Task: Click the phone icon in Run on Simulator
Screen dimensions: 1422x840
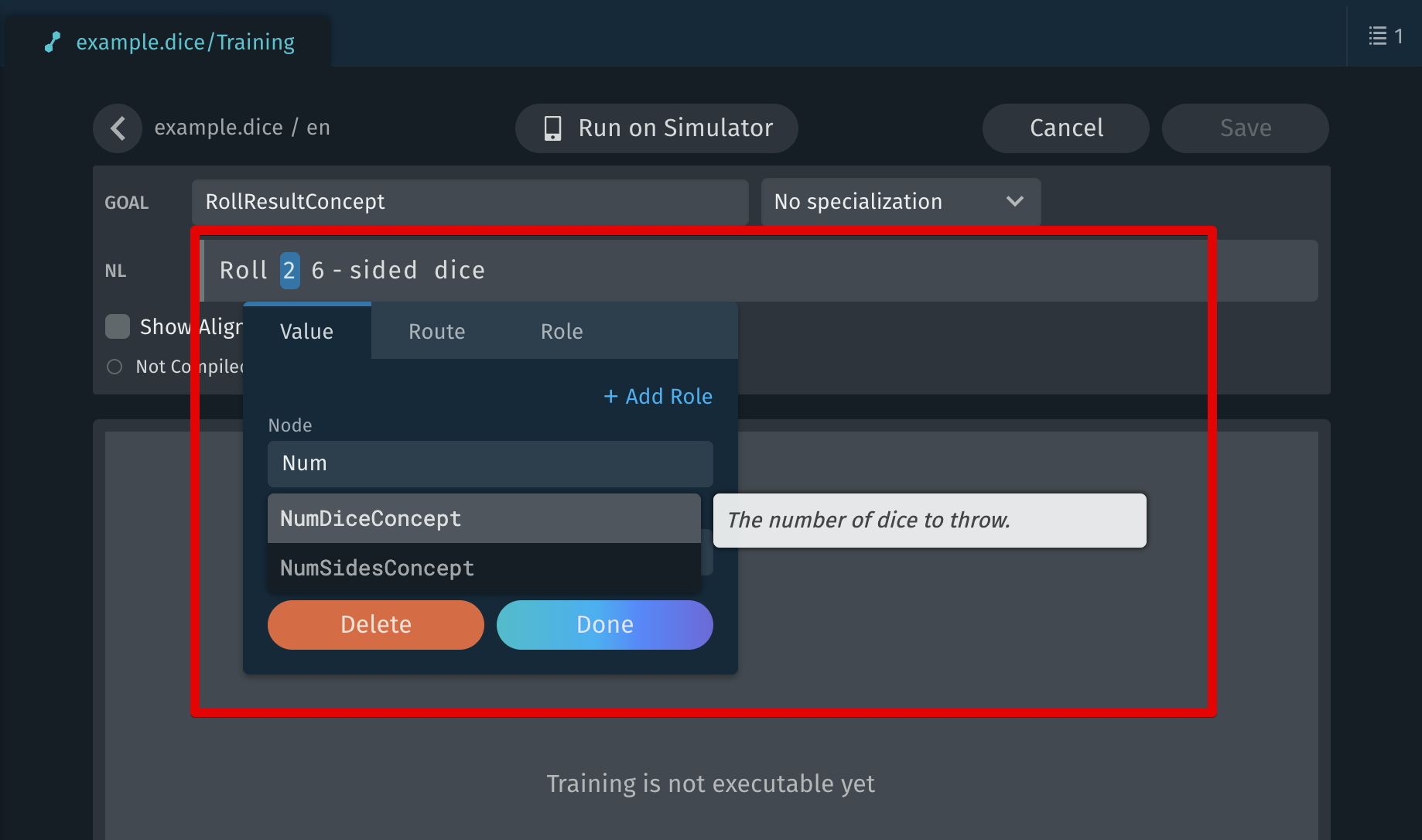Action: [x=552, y=128]
